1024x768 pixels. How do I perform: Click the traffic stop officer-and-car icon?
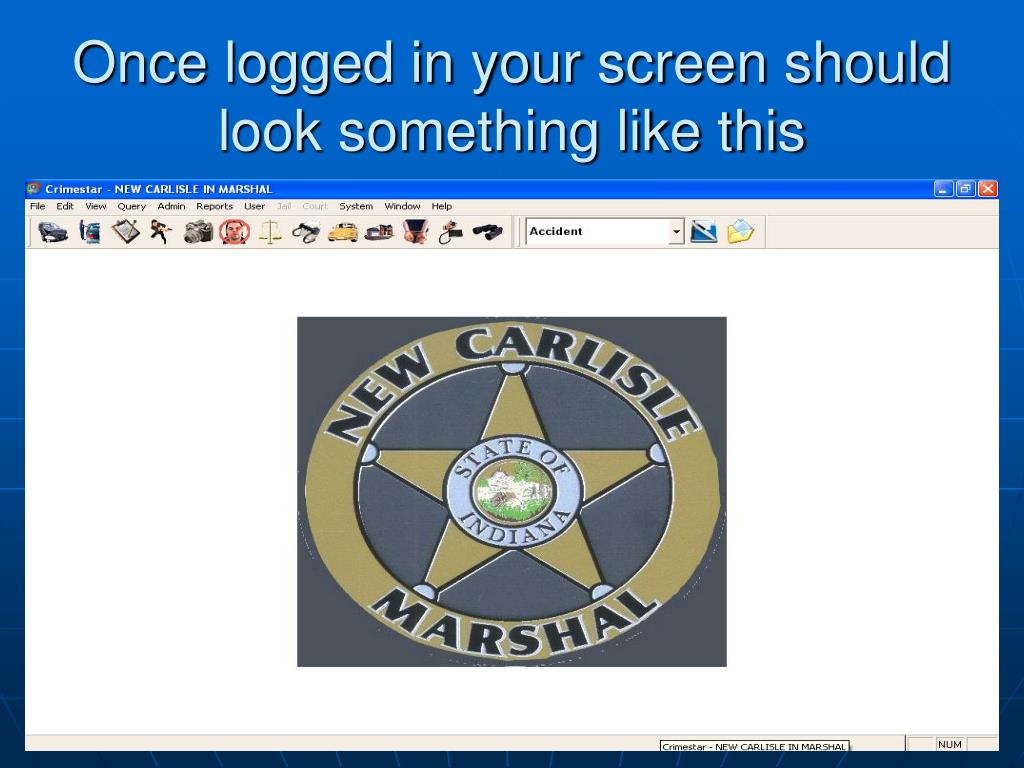[90, 232]
